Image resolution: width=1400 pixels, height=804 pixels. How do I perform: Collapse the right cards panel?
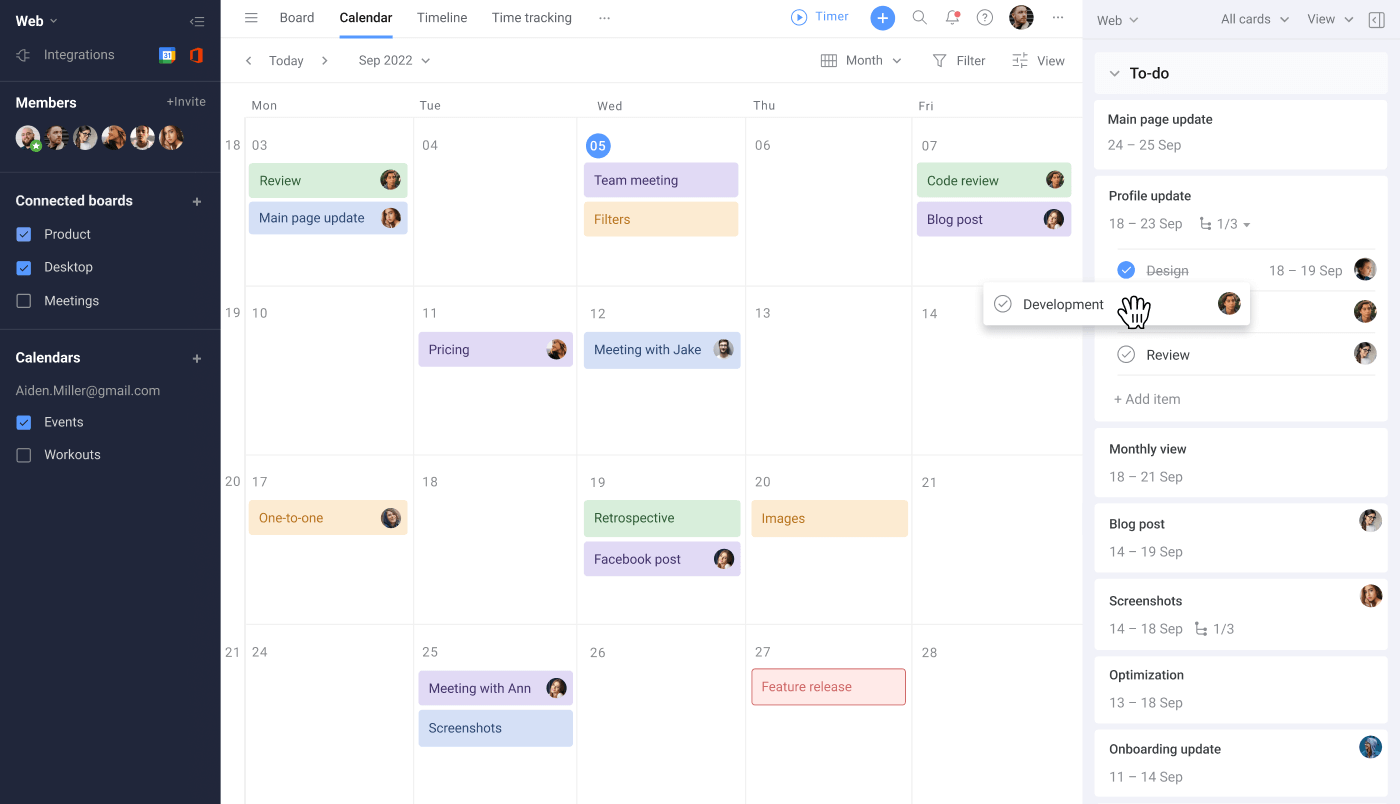click(x=1376, y=19)
